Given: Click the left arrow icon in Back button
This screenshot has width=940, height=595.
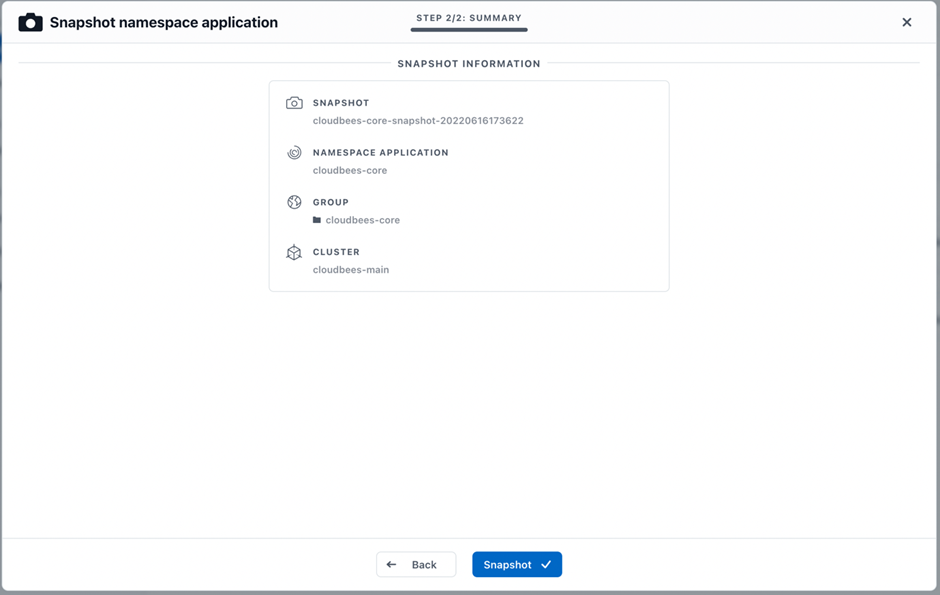Looking at the screenshot, I should click(x=391, y=564).
